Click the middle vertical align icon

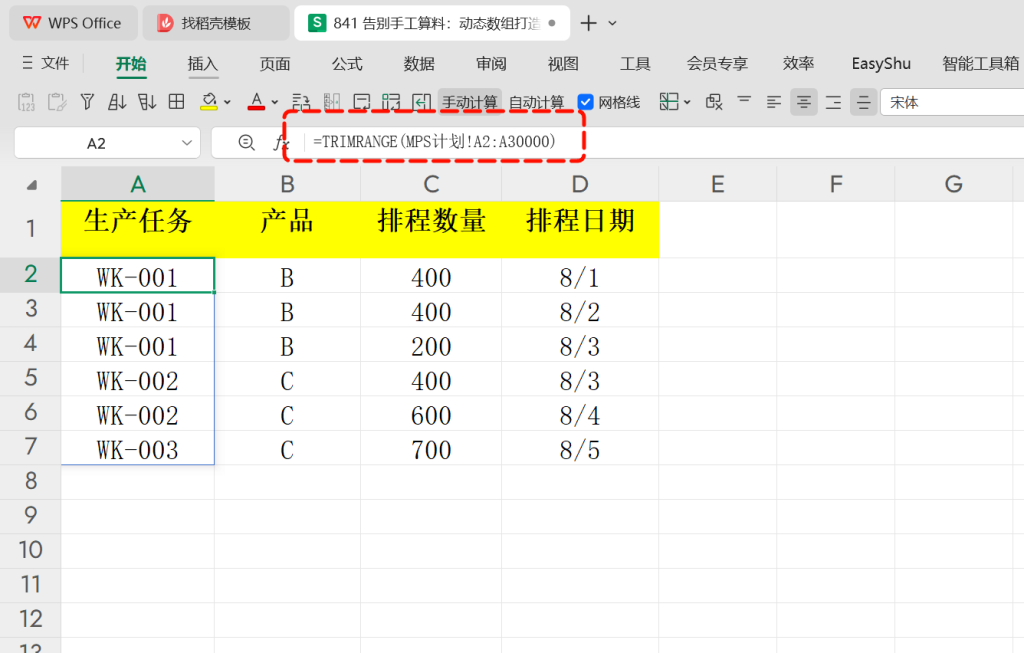(x=863, y=103)
